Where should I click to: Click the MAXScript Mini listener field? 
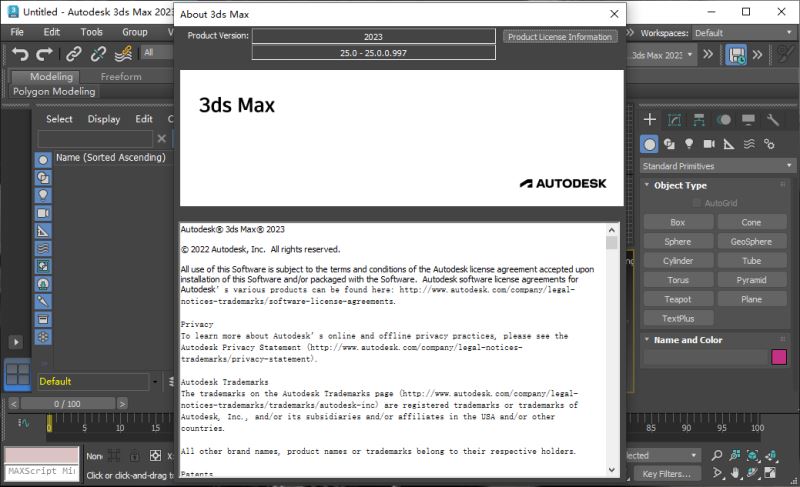(x=42, y=472)
